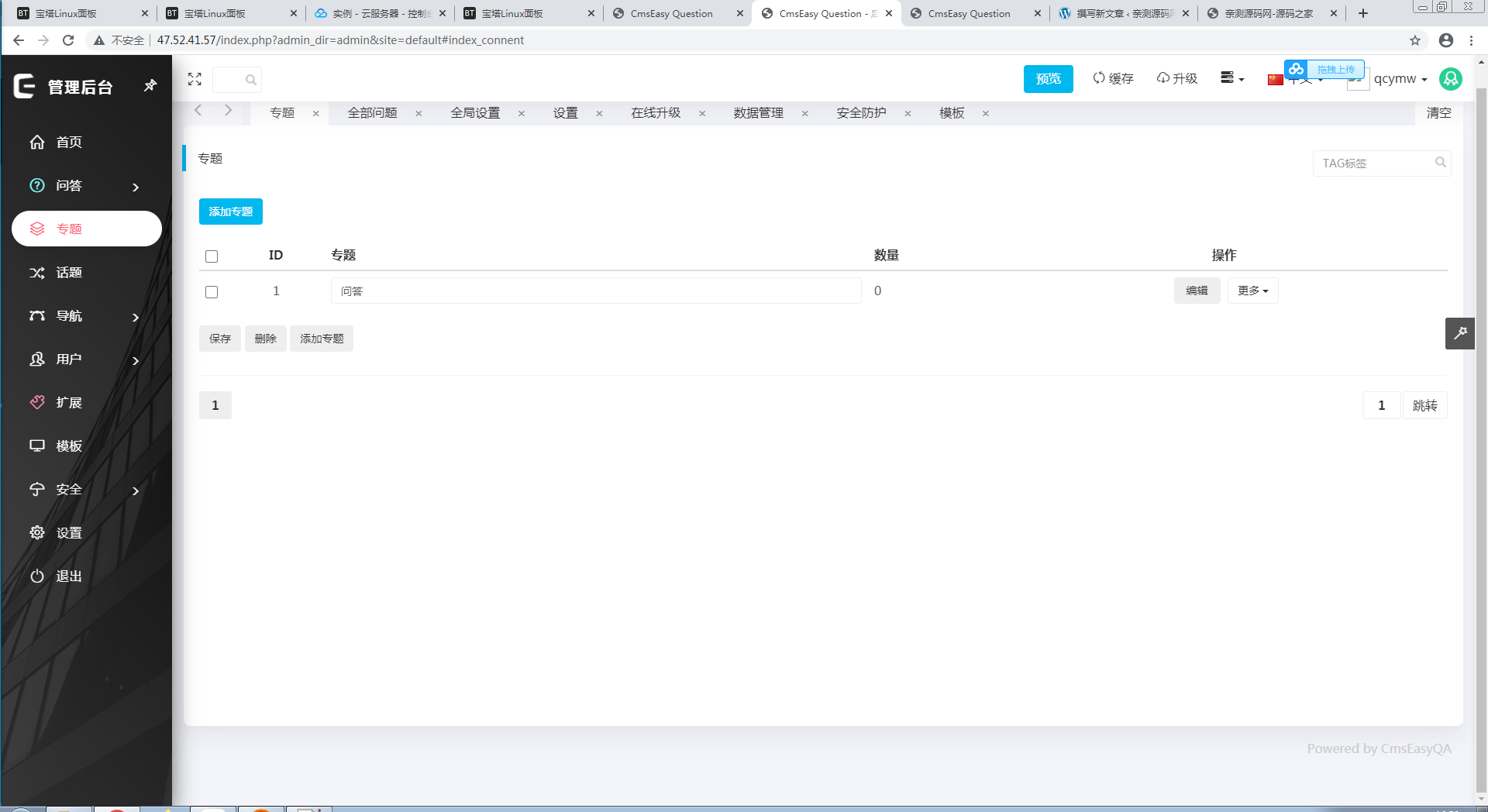1488x812 pixels.
Task: Click the blue 添加专题 button
Action: (x=231, y=212)
